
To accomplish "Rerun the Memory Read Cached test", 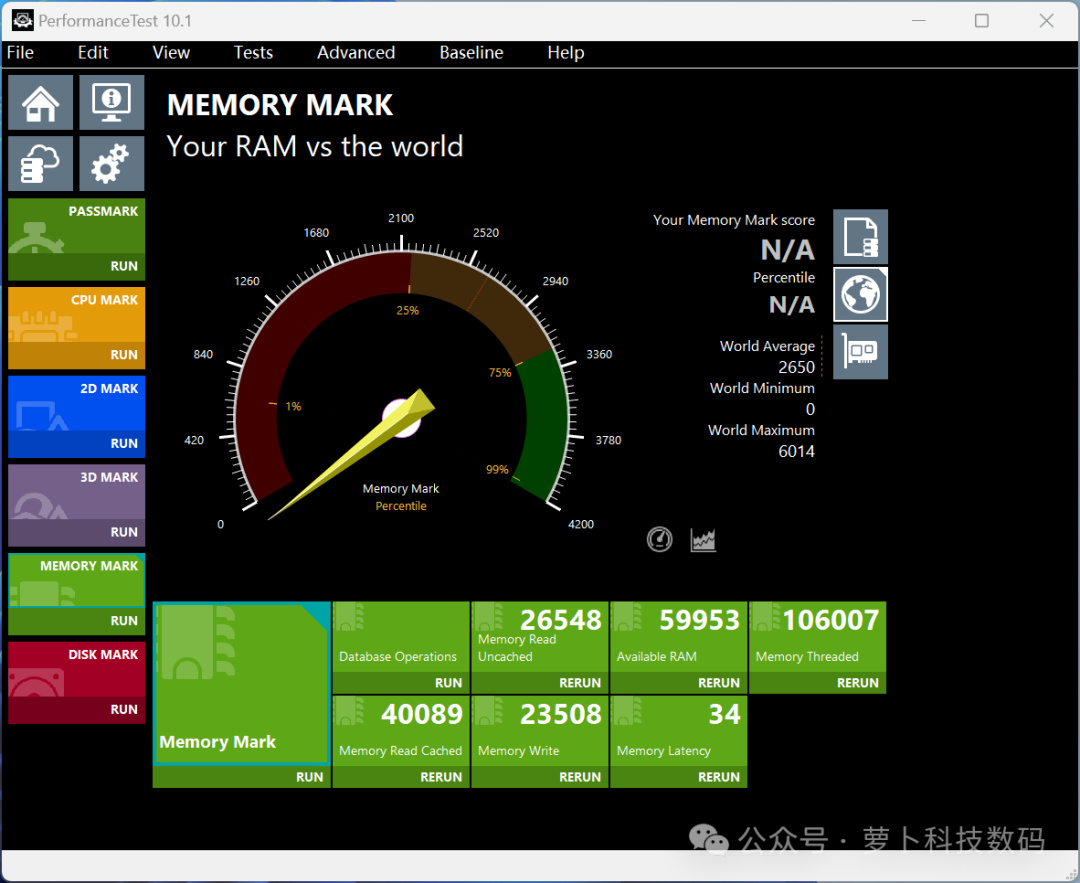I will [x=401, y=777].
